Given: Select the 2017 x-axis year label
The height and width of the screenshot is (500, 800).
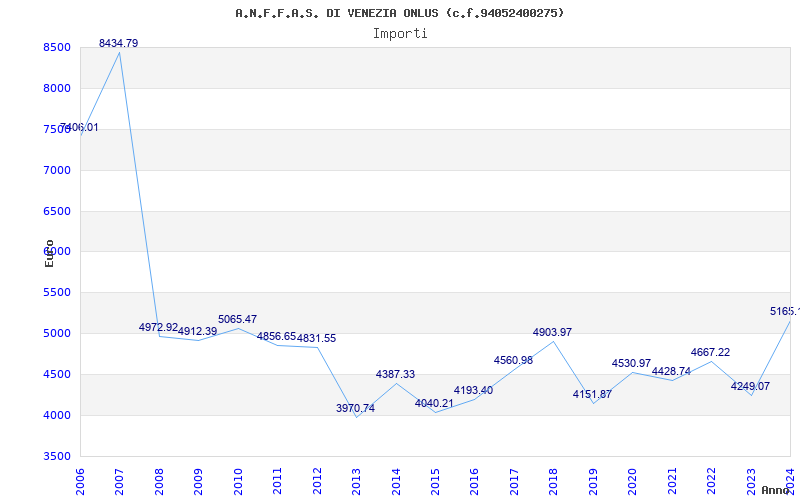Looking at the screenshot, I should 514,482.
